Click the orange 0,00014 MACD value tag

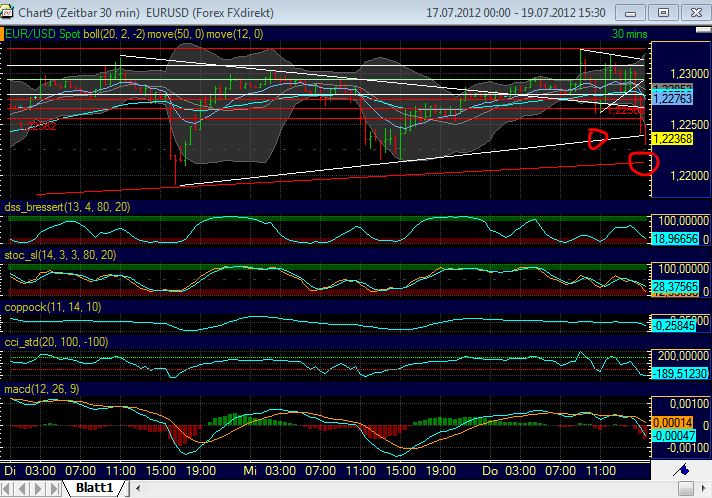tap(672, 423)
